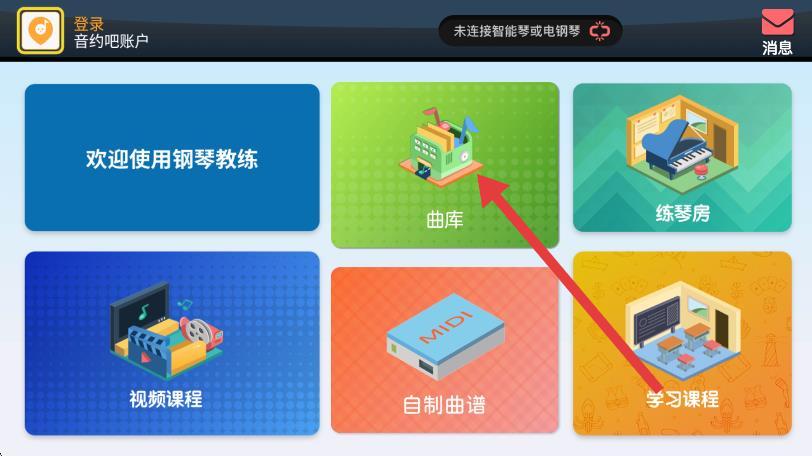Click the account avatar icon
Image resolution: width=812 pixels, height=456 pixels.
(40, 31)
